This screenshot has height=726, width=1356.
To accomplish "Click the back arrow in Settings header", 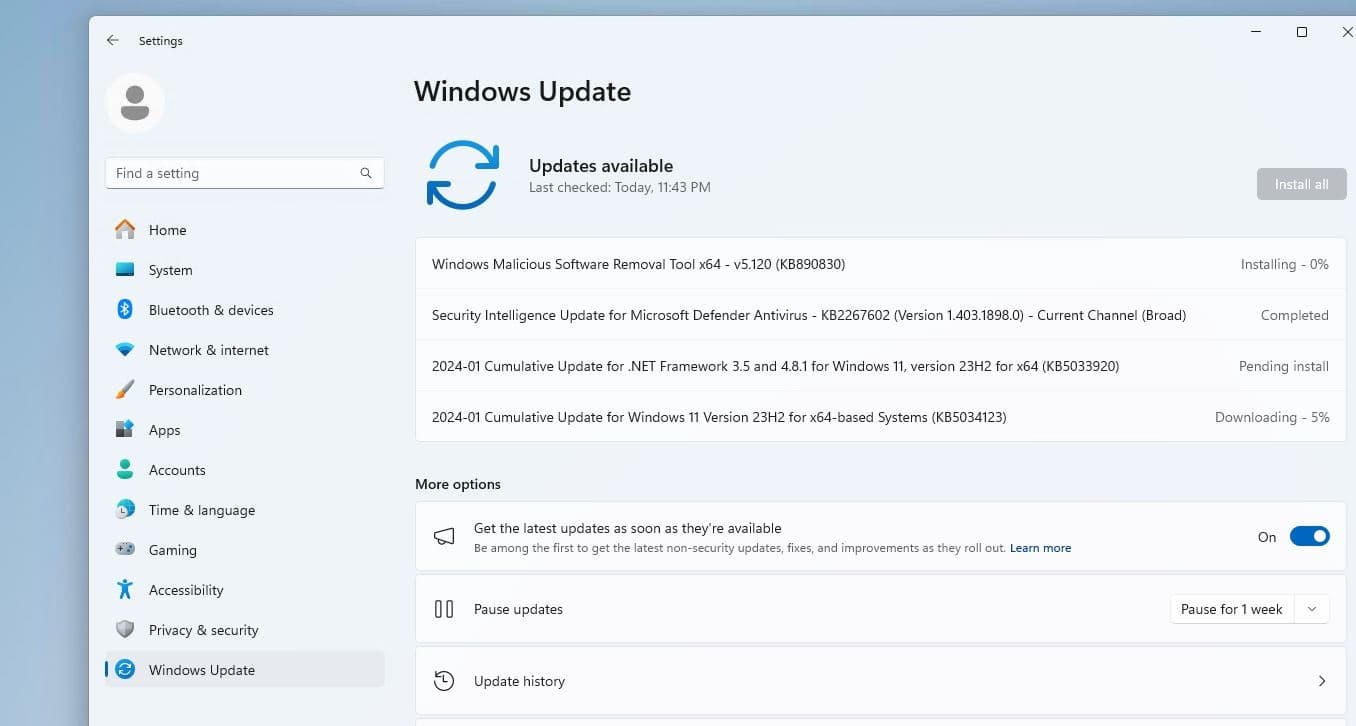I will click(113, 41).
